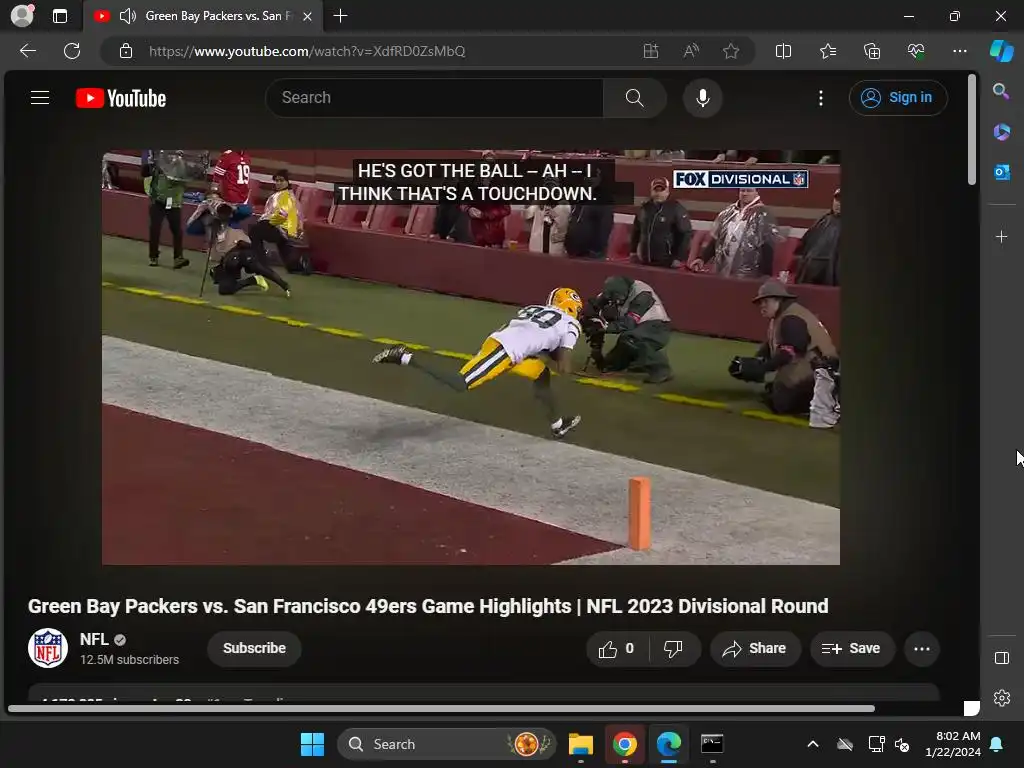The height and width of the screenshot is (768, 1024).
Task: Share the highlights video
Action: 754,648
